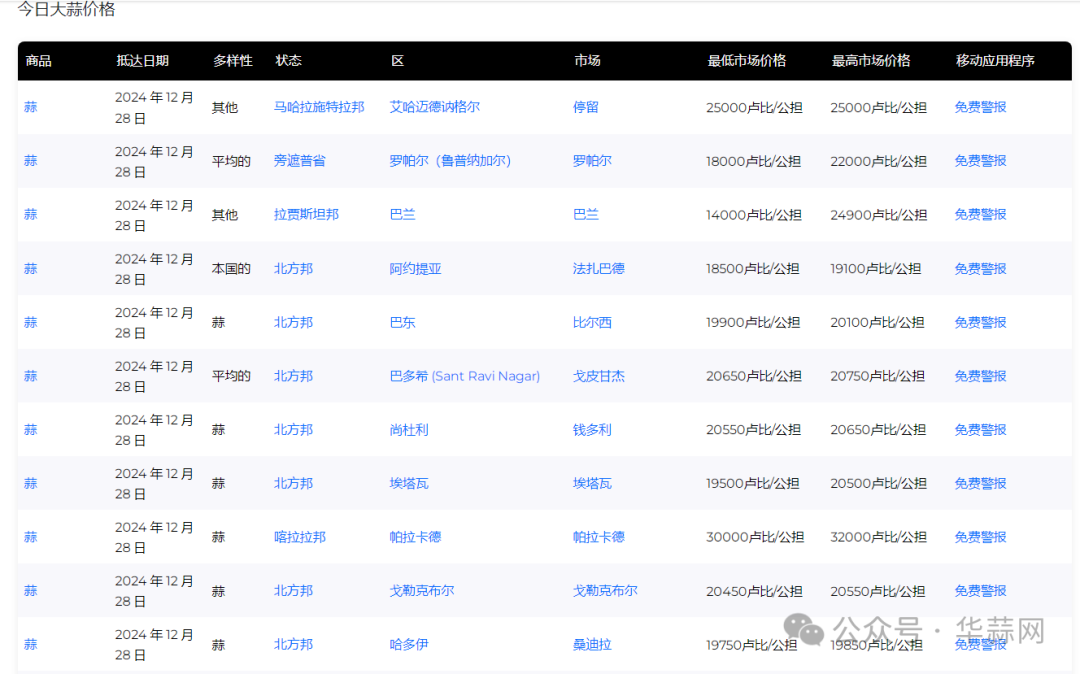Screen dimensions: 1080x674
Task: Select the 20750卢比/公担 price cell
Action: (877, 376)
